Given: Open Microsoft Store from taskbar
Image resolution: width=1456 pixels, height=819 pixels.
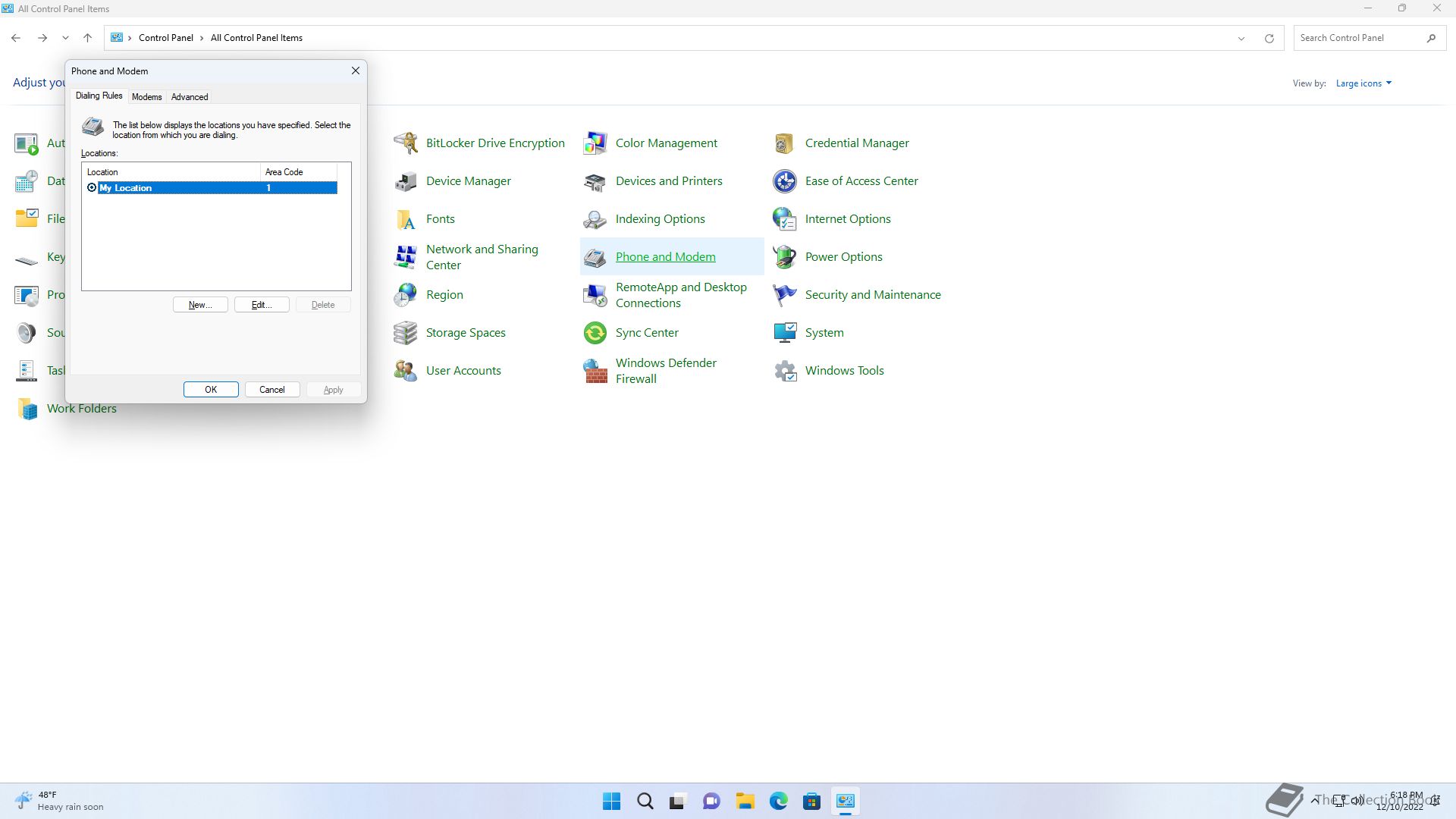Looking at the screenshot, I should [x=811, y=801].
